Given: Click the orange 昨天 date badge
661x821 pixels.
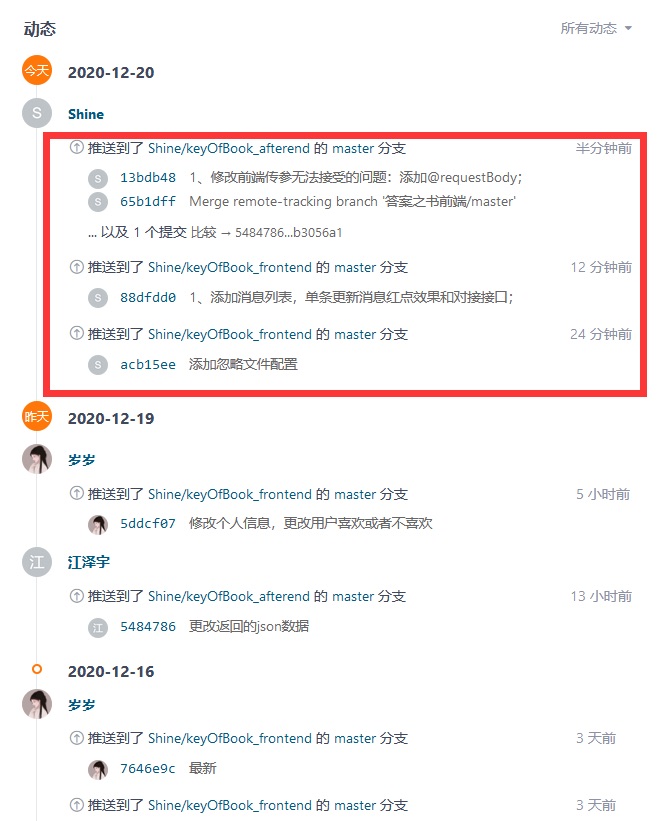Looking at the screenshot, I should click(37, 416).
